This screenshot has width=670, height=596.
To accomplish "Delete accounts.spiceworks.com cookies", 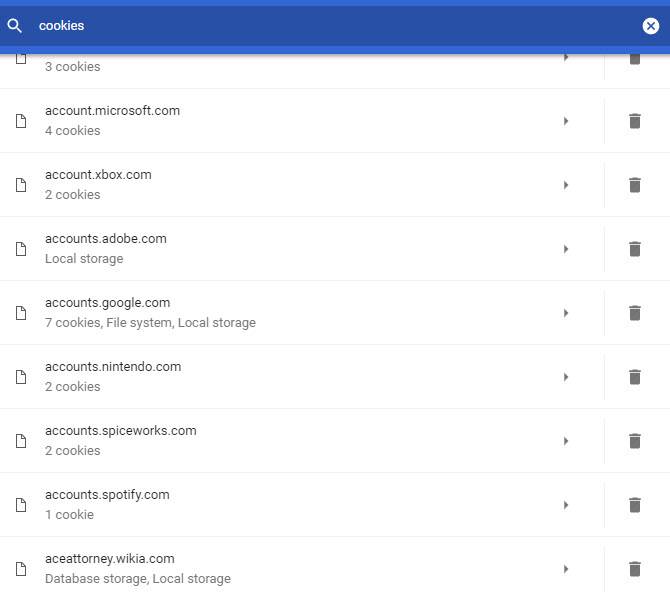I will click(635, 441).
